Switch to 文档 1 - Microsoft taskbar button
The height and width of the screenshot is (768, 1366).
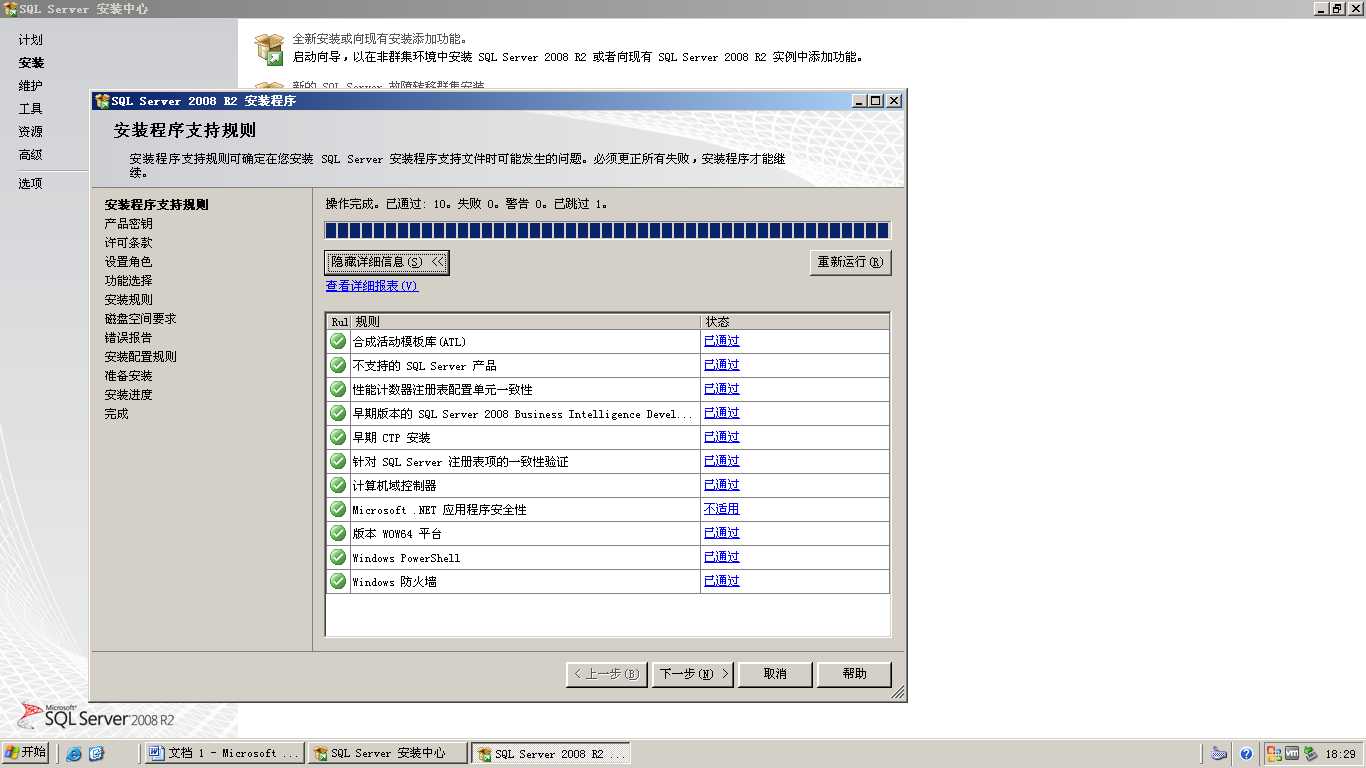pyautogui.click(x=224, y=753)
